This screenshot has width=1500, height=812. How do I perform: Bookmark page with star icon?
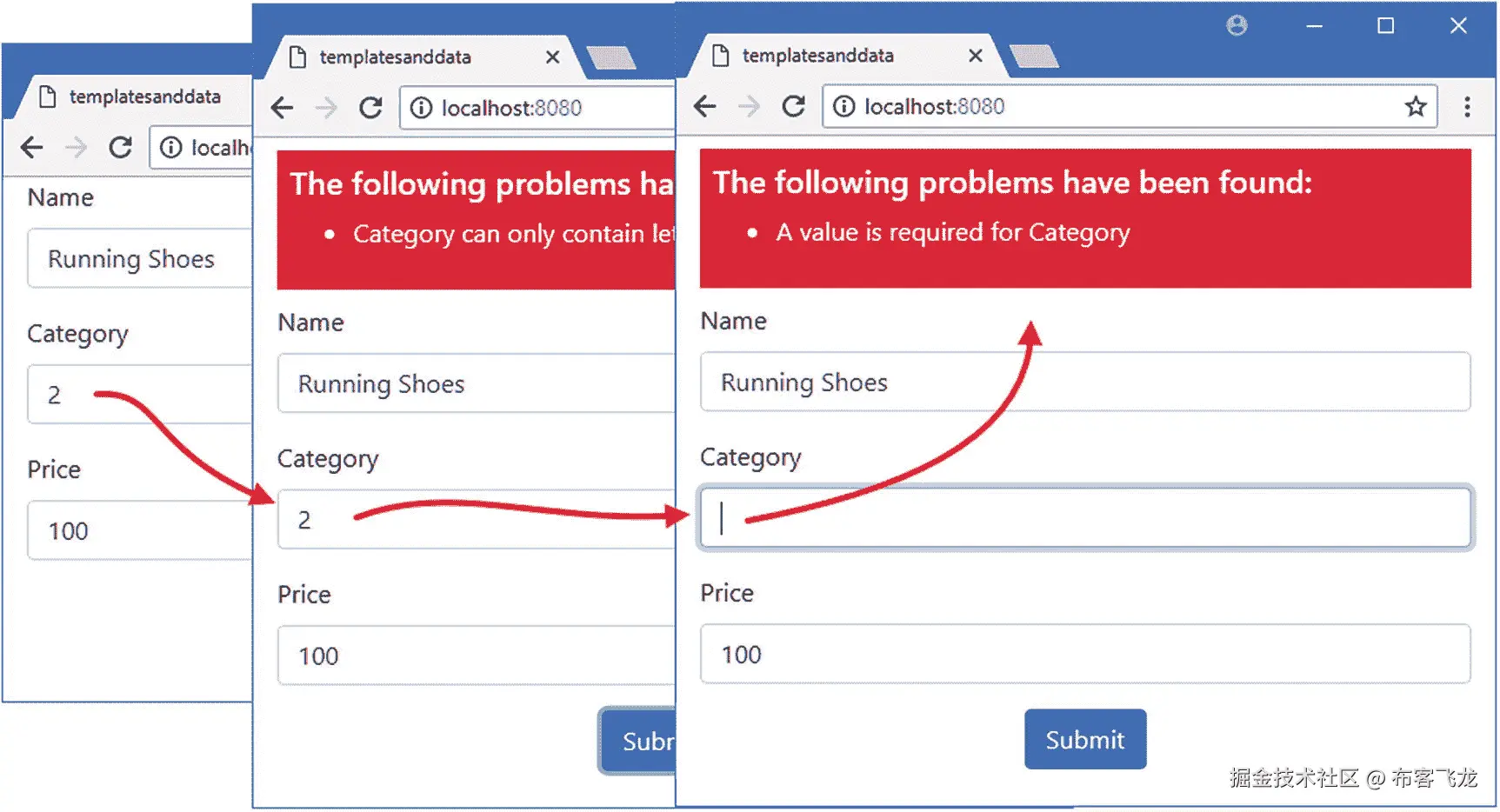[x=1416, y=107]
